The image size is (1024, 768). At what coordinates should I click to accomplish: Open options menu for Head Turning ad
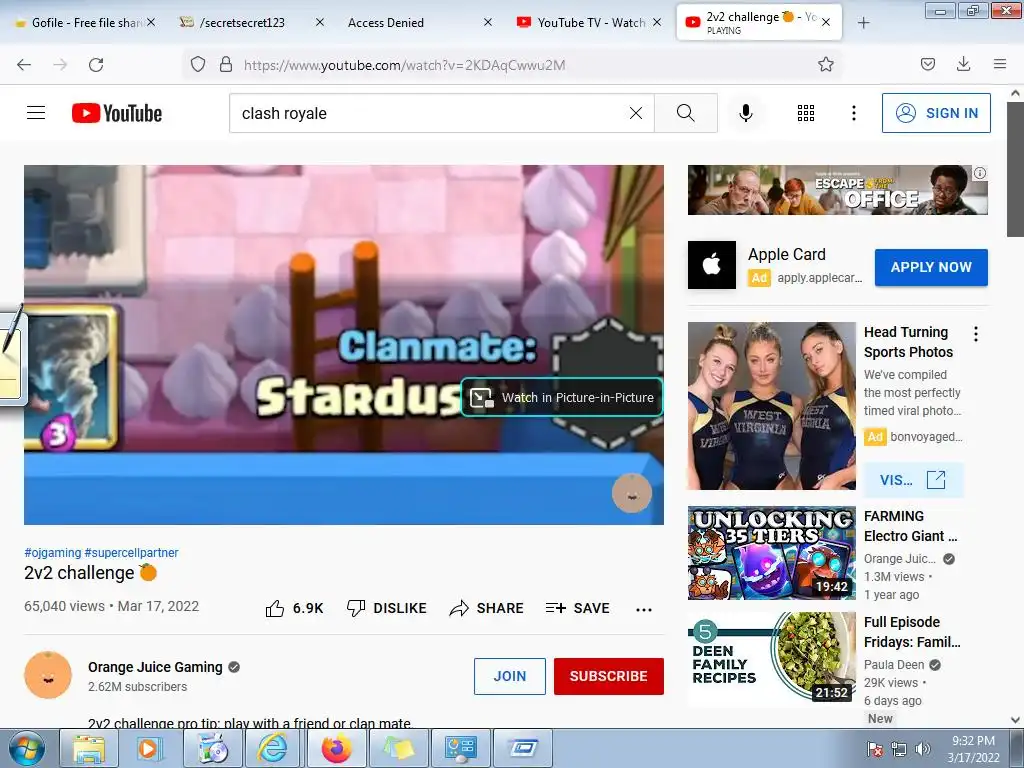pyautogui.click(x=976, y=334)
